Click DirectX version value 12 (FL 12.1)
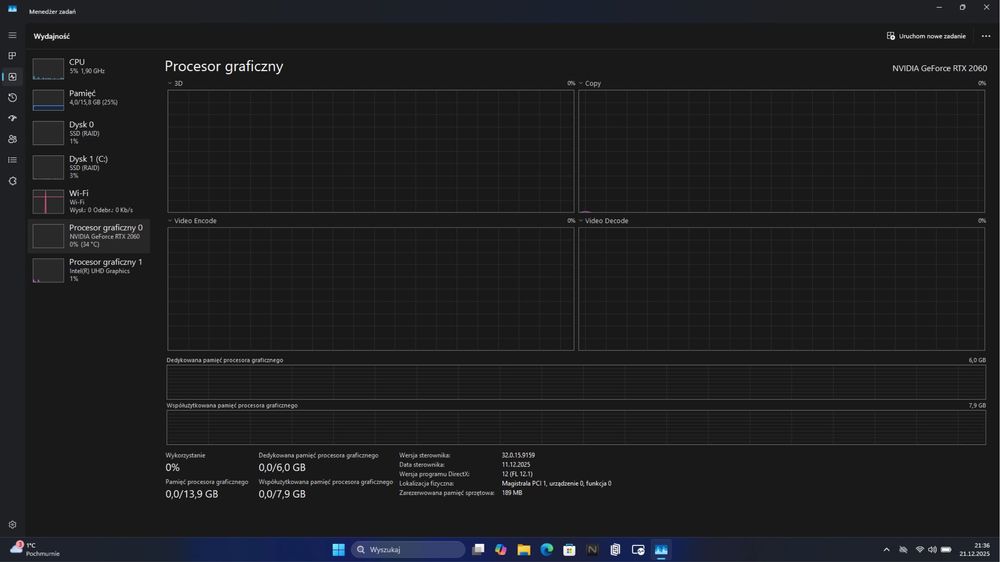The height and width of the screenshot is (562, 1000). tap(517, 474)
